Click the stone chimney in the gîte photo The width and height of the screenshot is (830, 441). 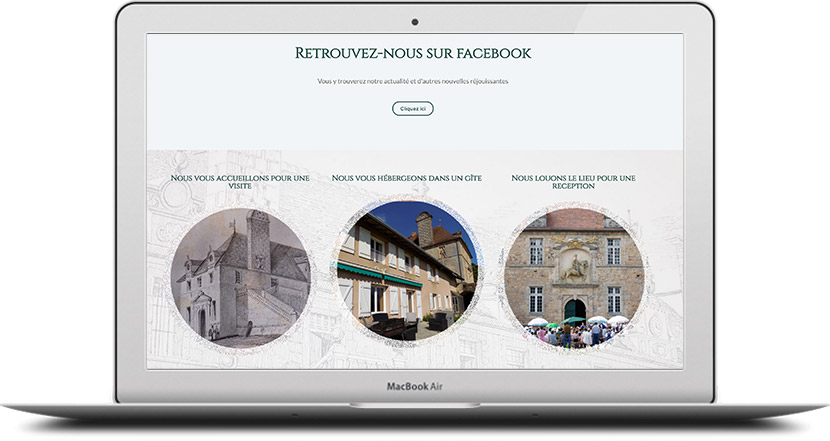point(424,228)
